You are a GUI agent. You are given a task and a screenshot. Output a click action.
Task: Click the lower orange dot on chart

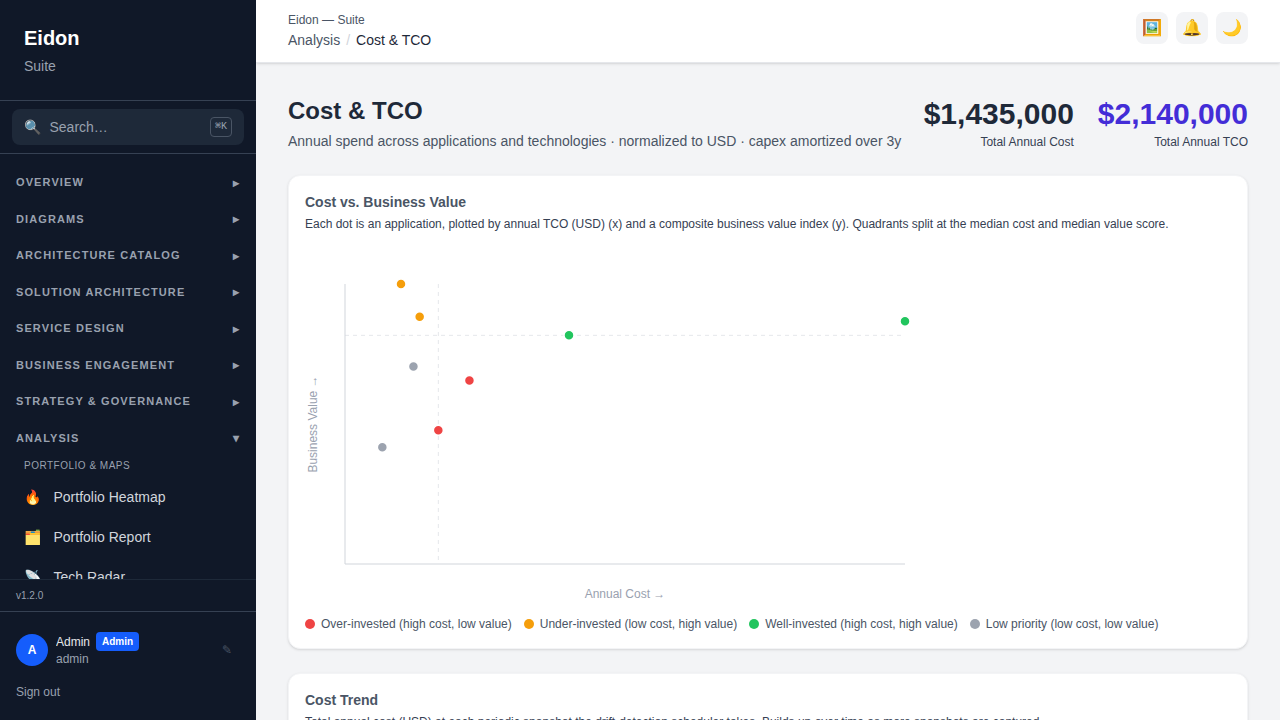click(x=420, y=317)
